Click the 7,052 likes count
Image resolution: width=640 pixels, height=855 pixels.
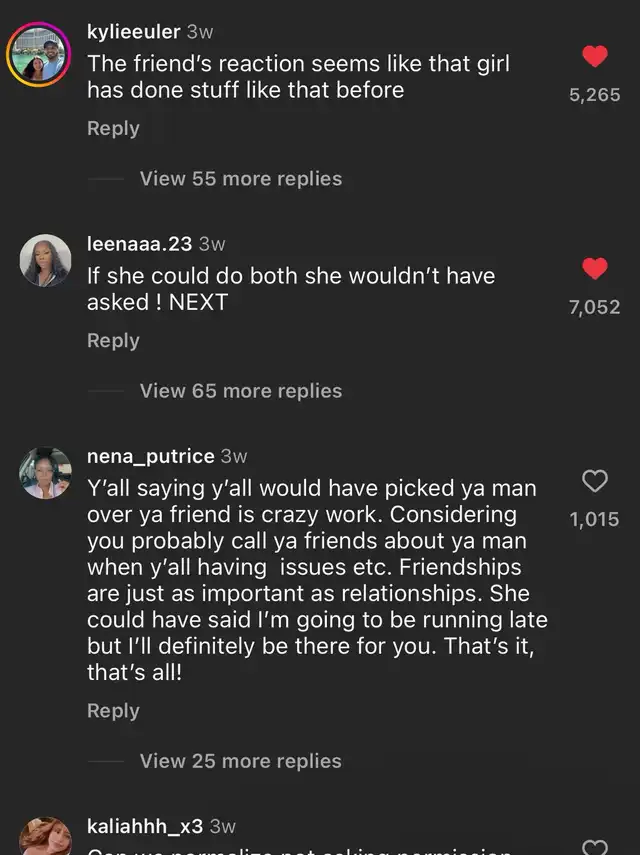[x=594, y=308]
